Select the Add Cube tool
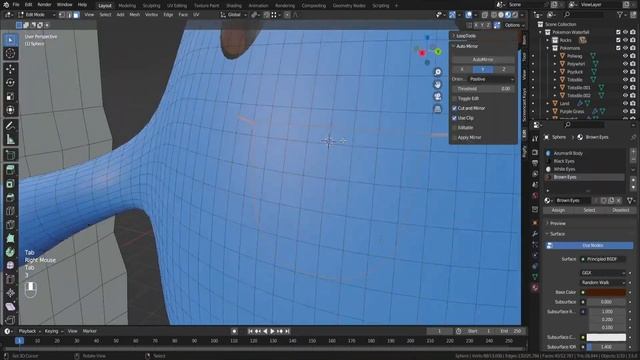640x360 pixels. pos(10,156)
